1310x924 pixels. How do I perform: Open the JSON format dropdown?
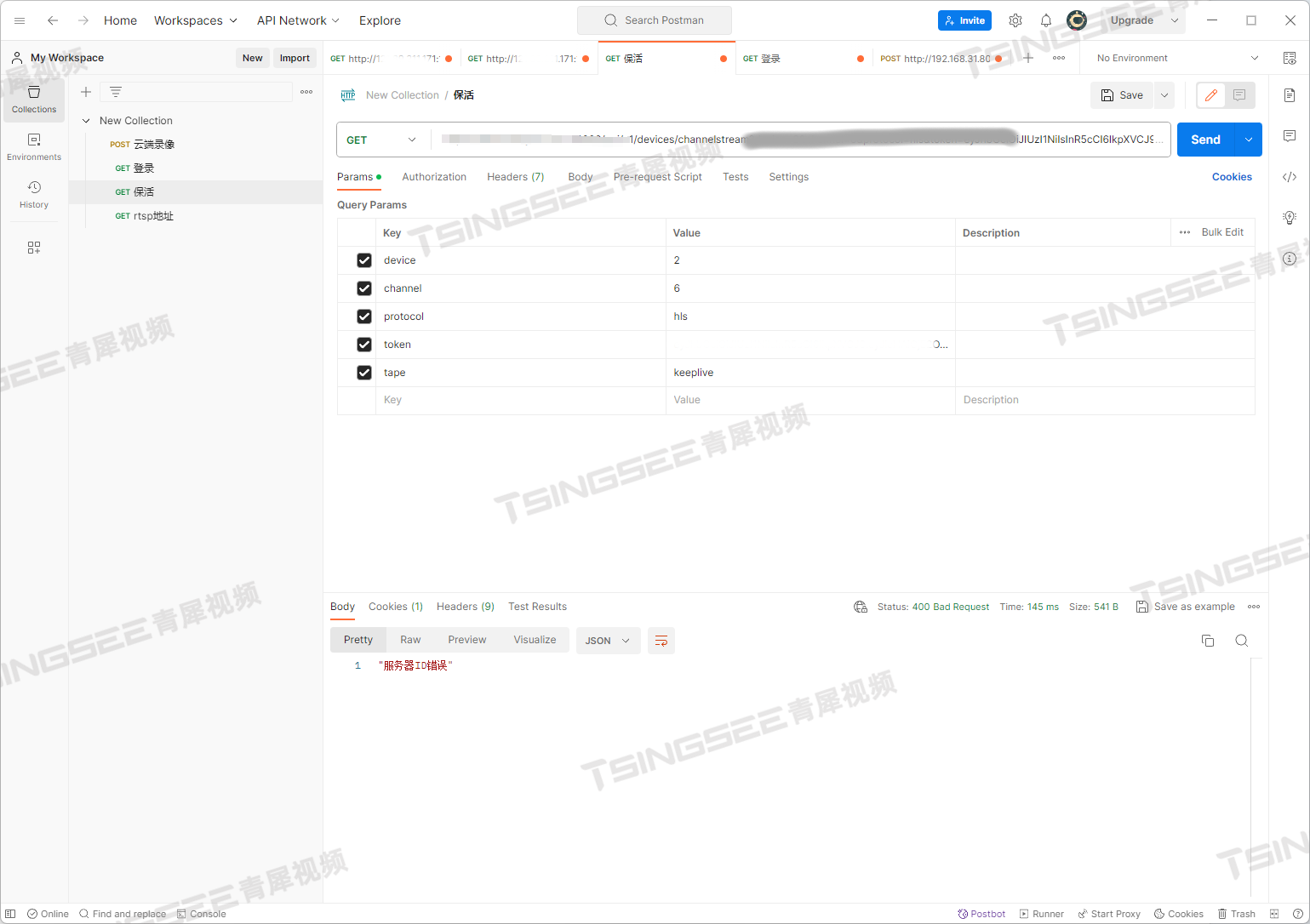click(607, 641)
